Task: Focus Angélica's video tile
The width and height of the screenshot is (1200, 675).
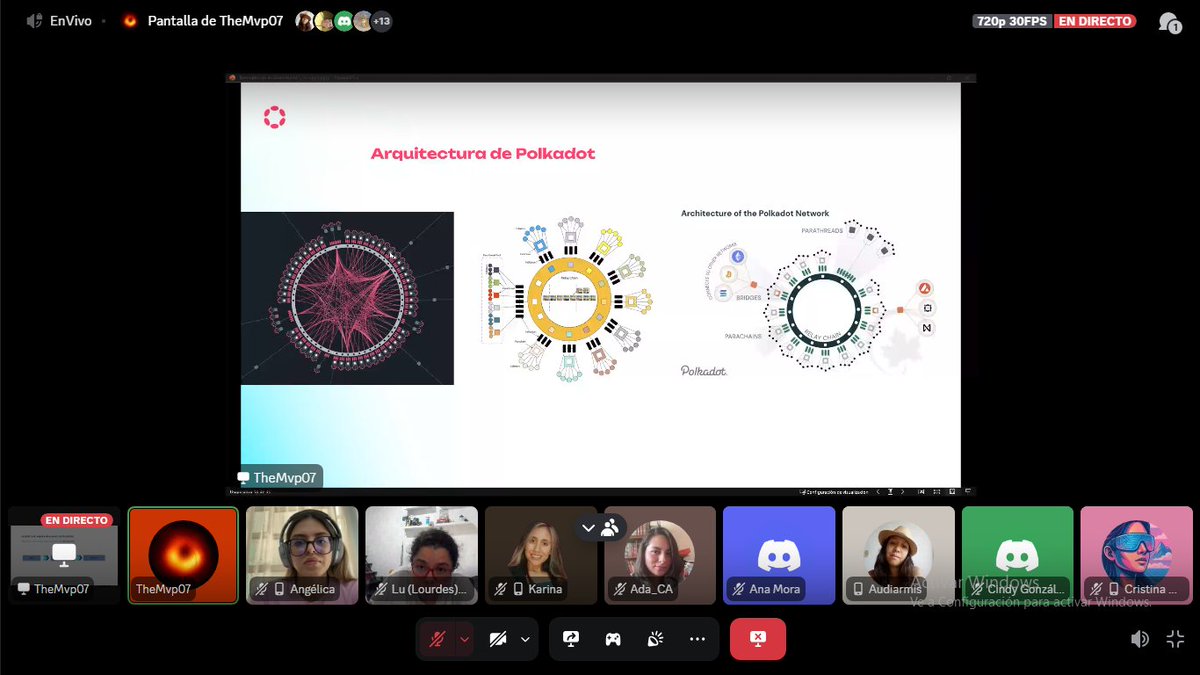Action: tap(302, 555)
